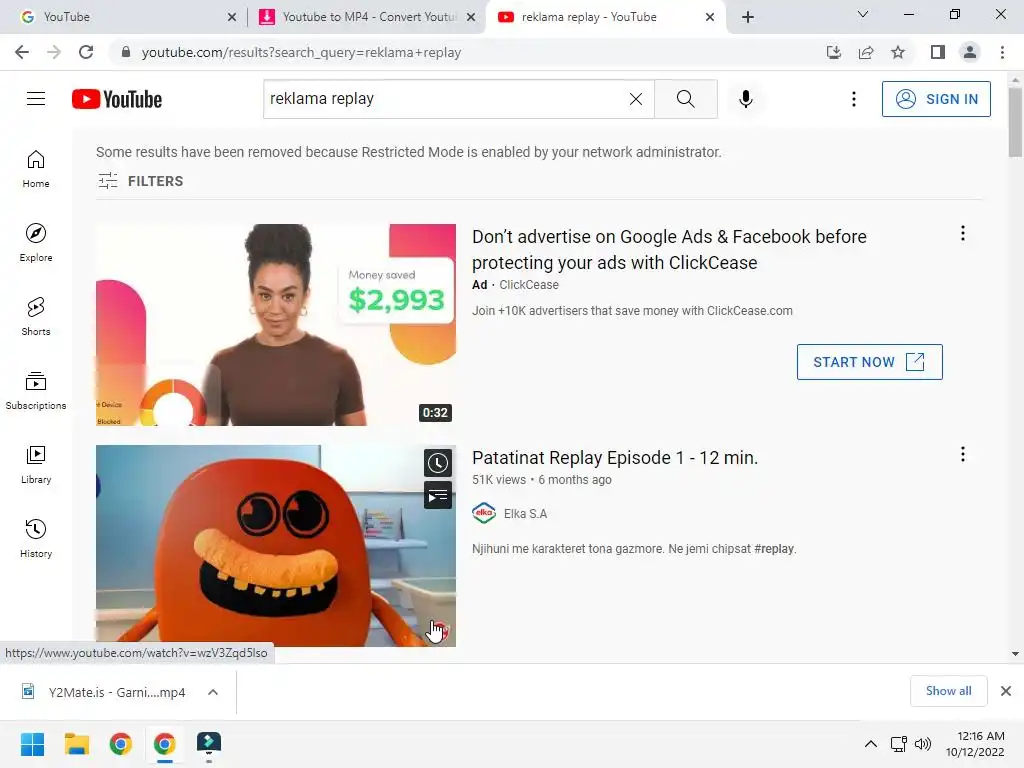
Task: Click the START NOW button
Action: pos(869,362)
